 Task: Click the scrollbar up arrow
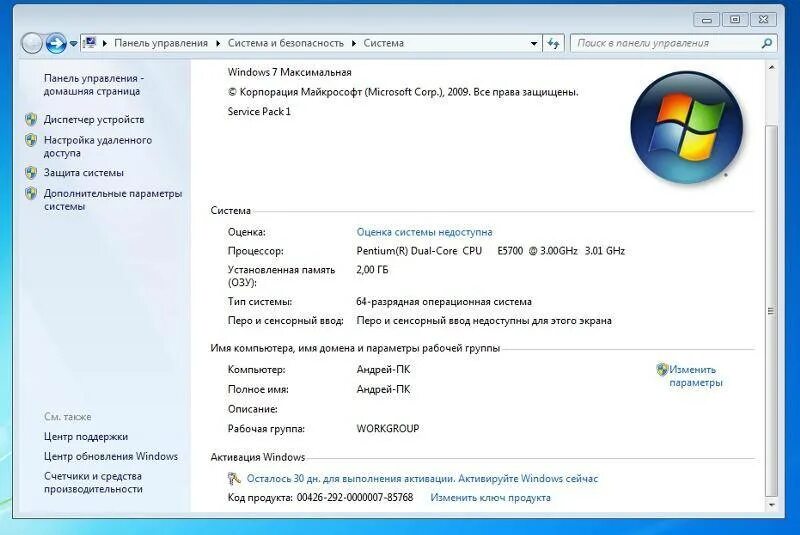pyautogui.click(x=771, y=67)
